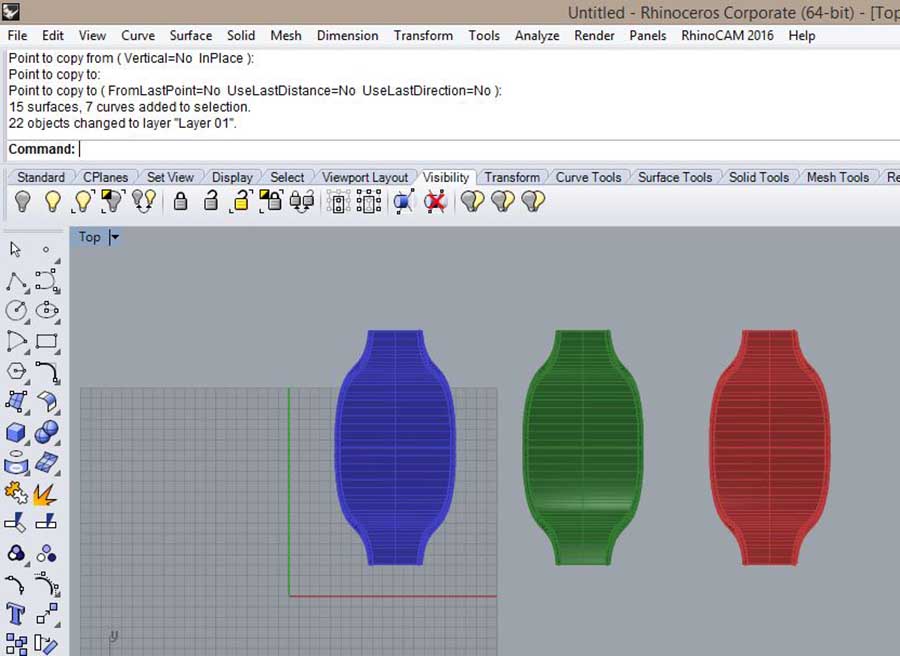The height and width of the screenshot is (656, 900).
Task: Click the blue camera-style visibility icon
Action: [404, 201]
